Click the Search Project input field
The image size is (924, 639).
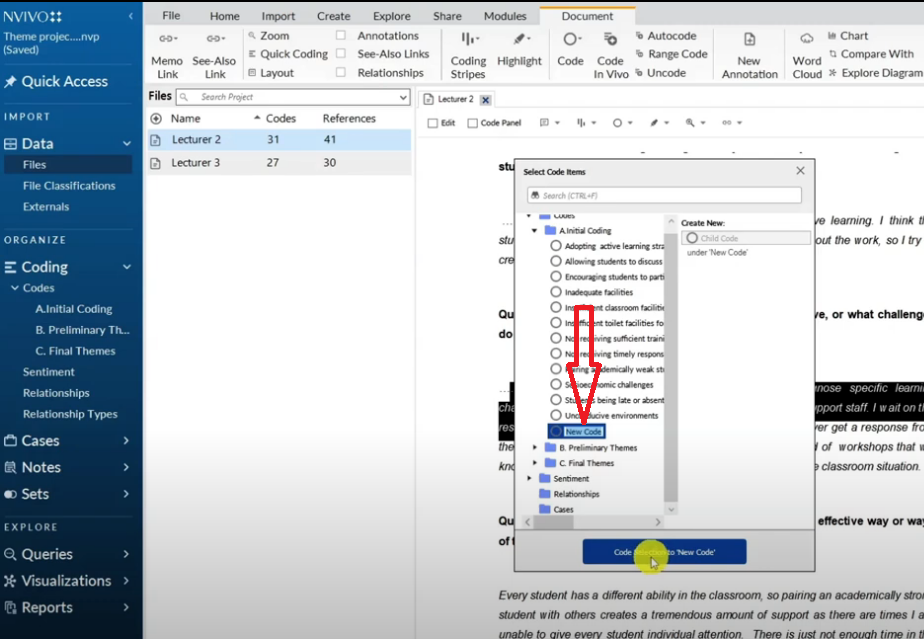click(x=293, y=97)
